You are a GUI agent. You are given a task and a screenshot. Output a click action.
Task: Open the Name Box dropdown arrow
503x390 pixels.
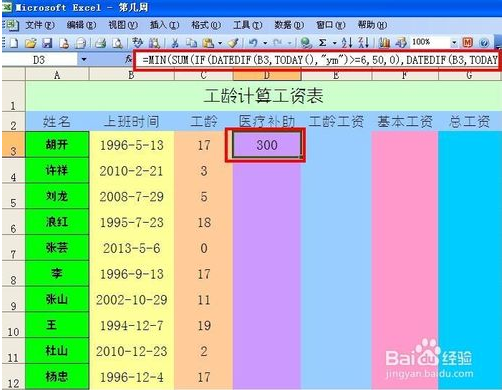click(x=84, y=60)
